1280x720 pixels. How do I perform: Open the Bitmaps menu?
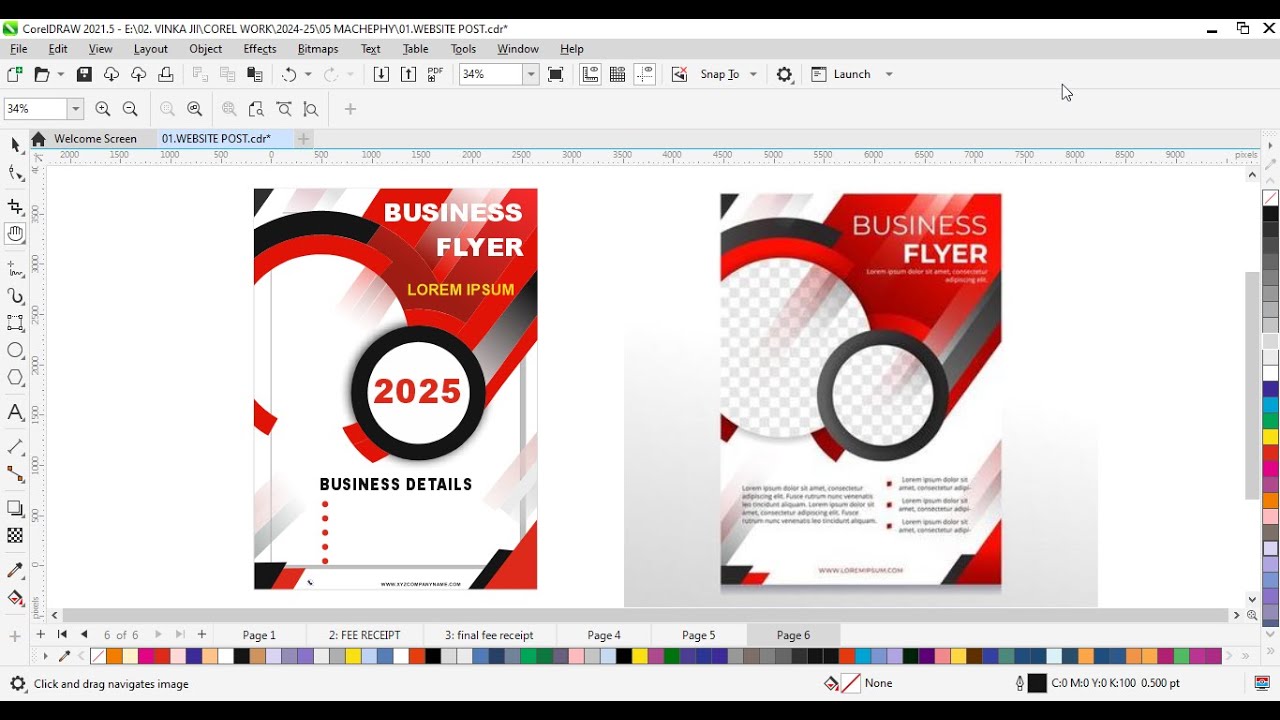318,49
